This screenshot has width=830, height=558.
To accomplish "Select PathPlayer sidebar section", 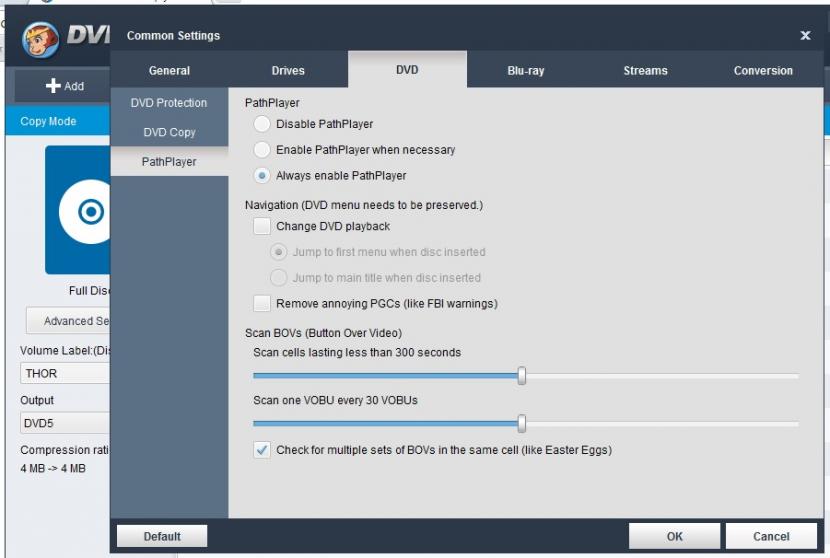I will click(x=169, y=161).
